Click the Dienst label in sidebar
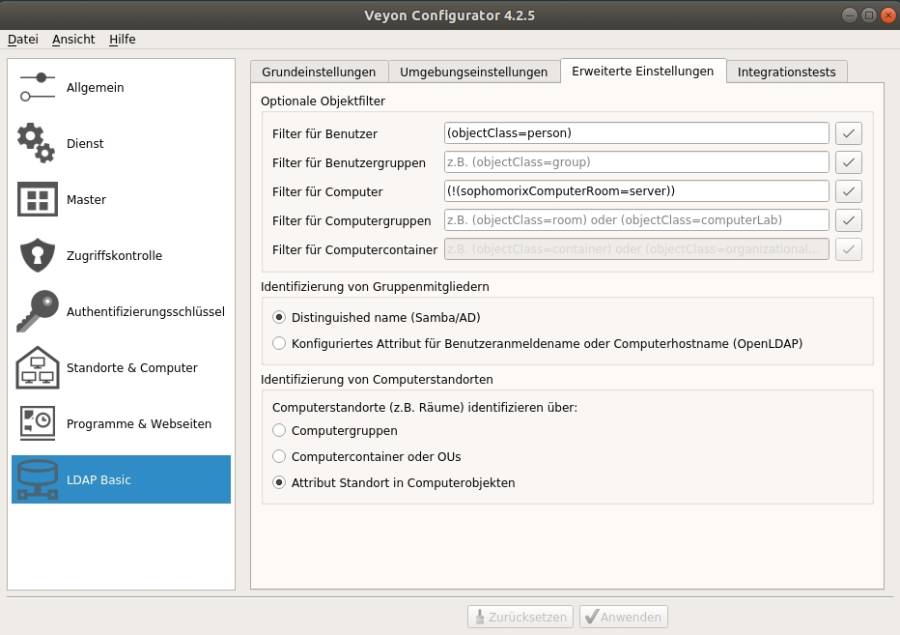900x635 pixels. pyautogui.click(x=85, y=144)
